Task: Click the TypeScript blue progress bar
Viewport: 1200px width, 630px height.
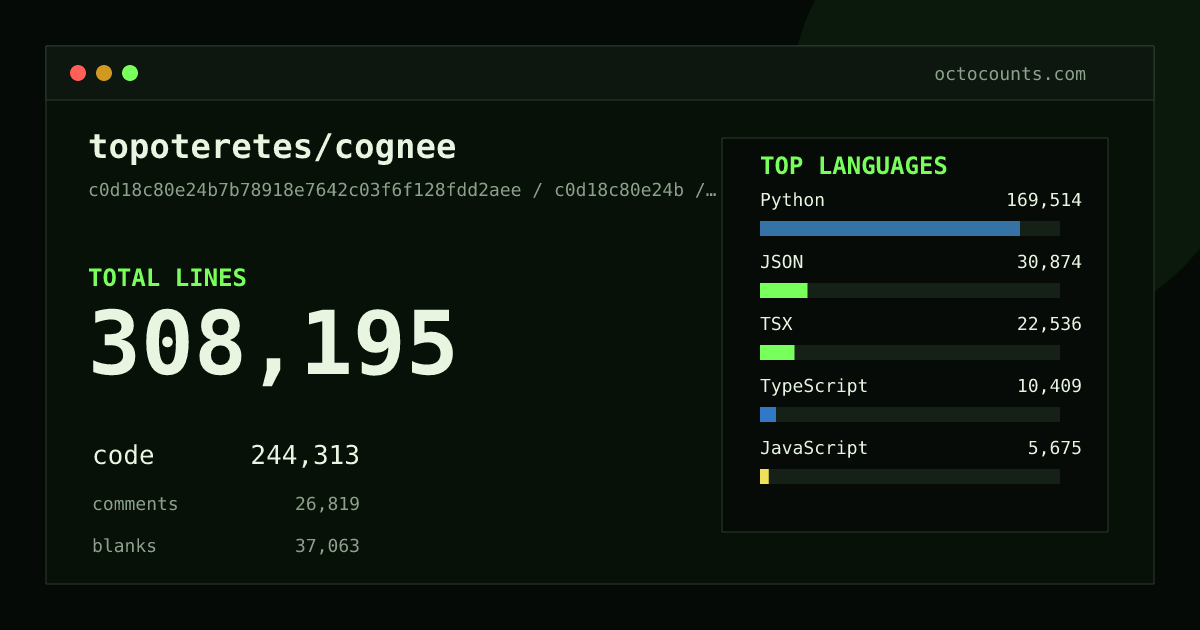Action: coord(768,414)
